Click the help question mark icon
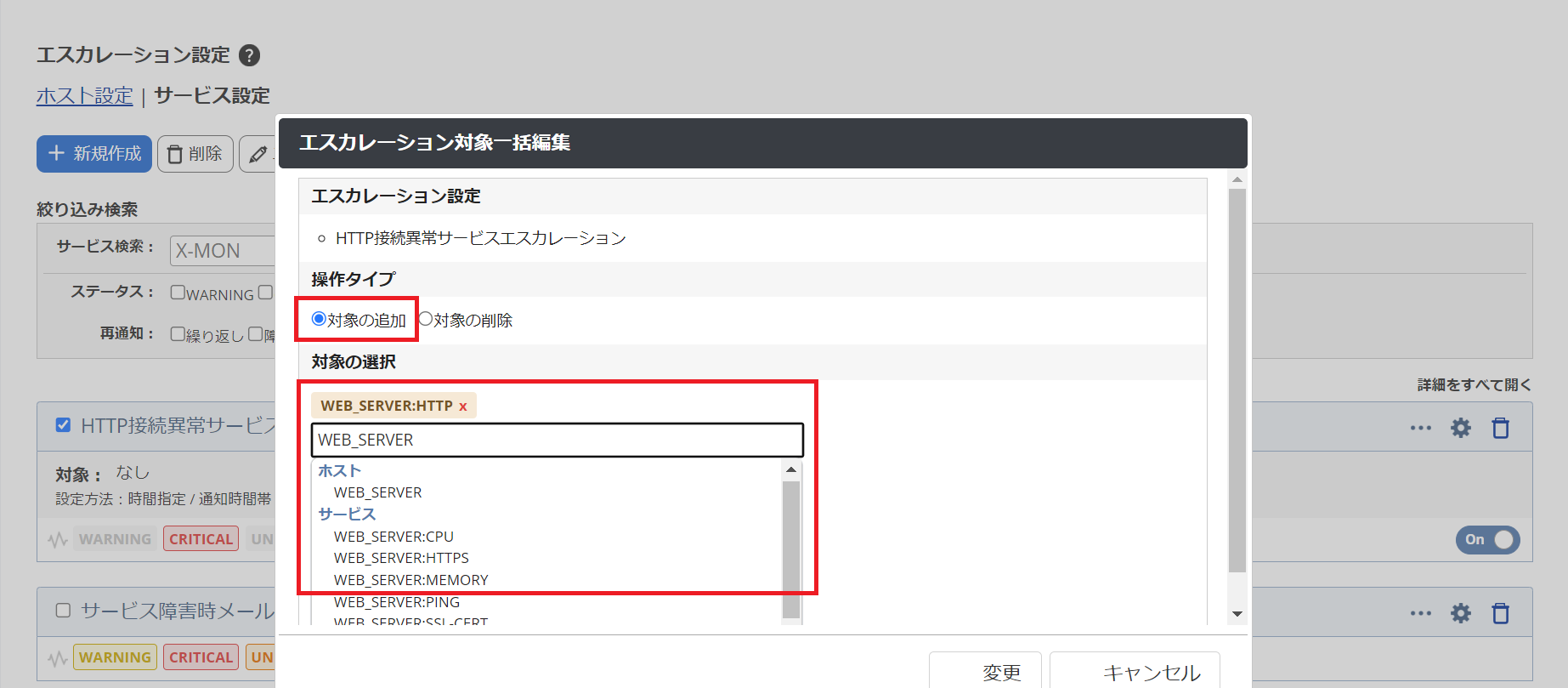 click(x=249, y=55)
